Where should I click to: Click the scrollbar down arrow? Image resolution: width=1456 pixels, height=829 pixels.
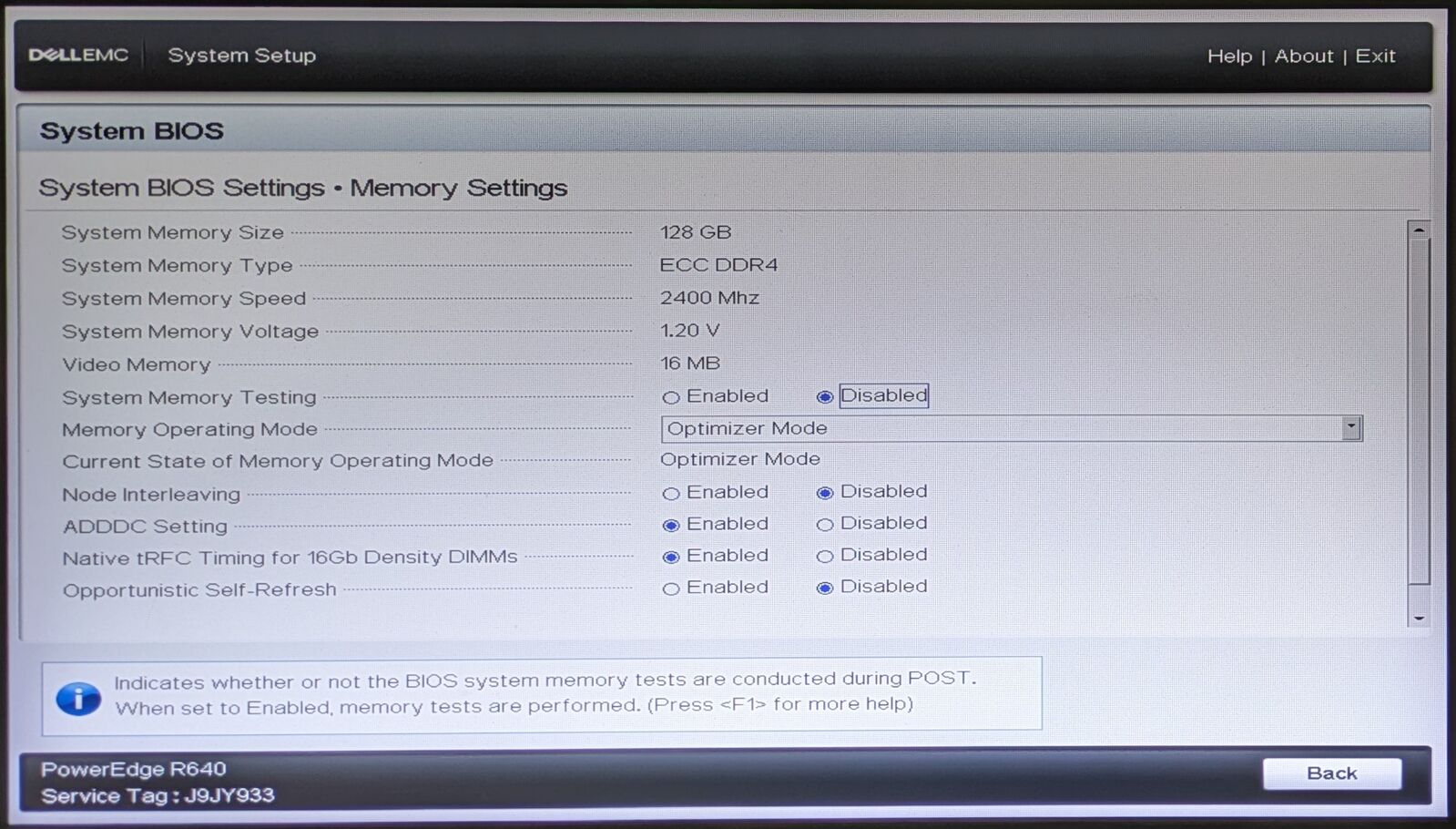1418,618
